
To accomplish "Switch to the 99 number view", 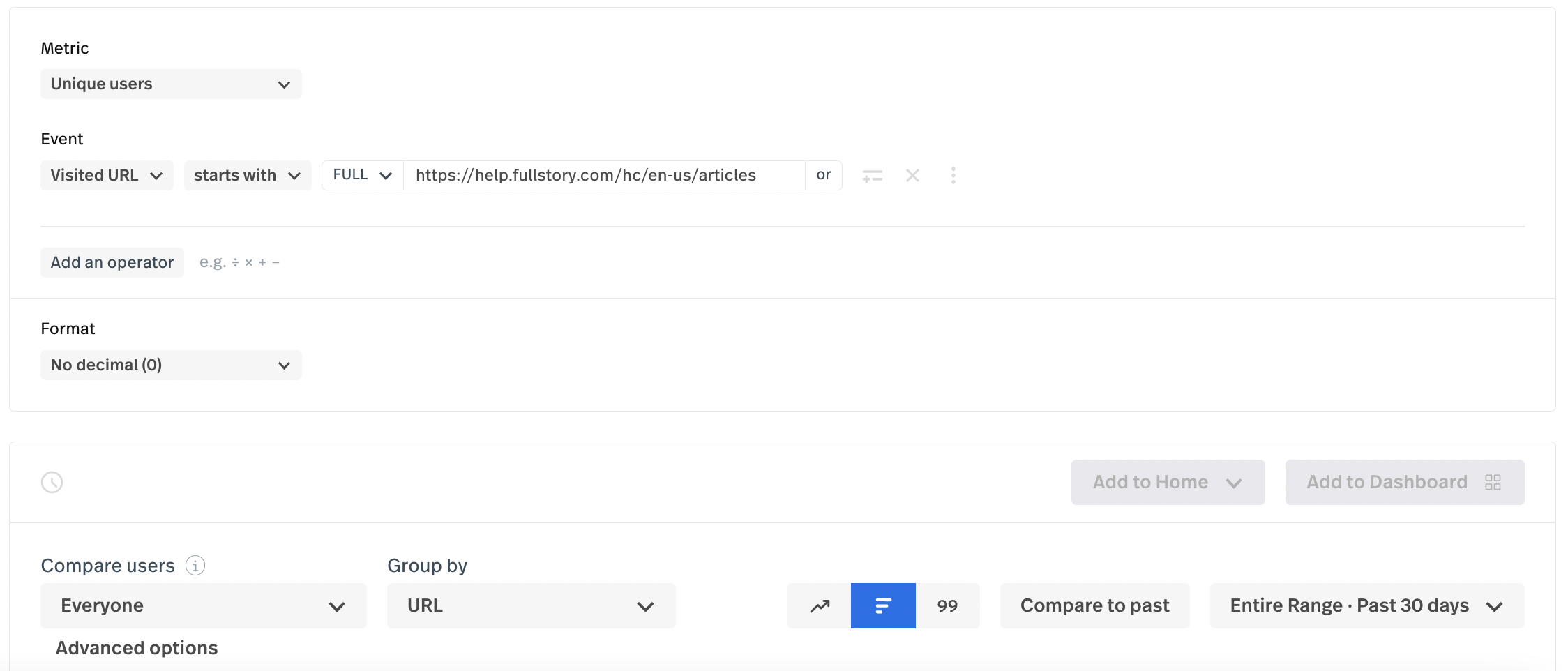I will pos(947,605).
